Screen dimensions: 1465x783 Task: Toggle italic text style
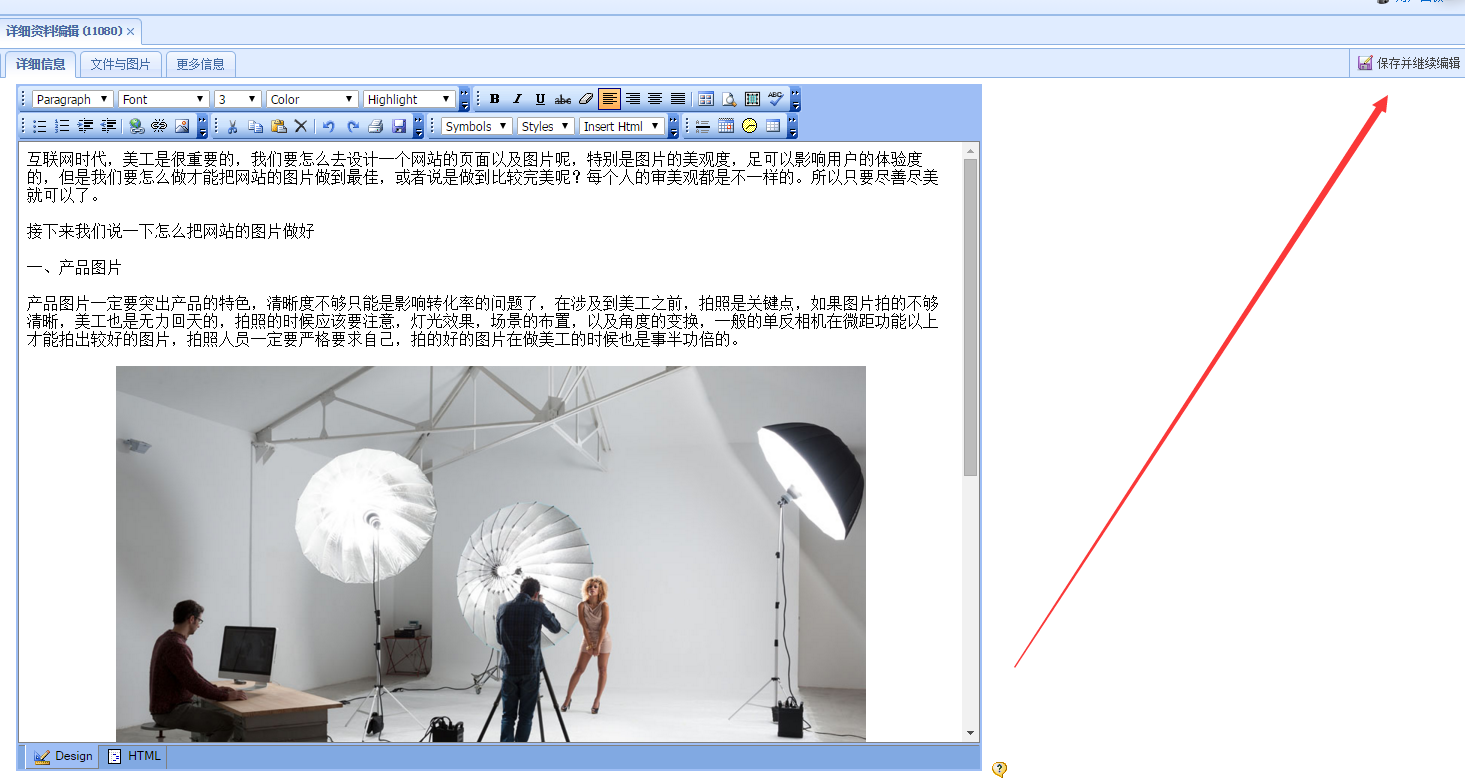click(517, 99)
